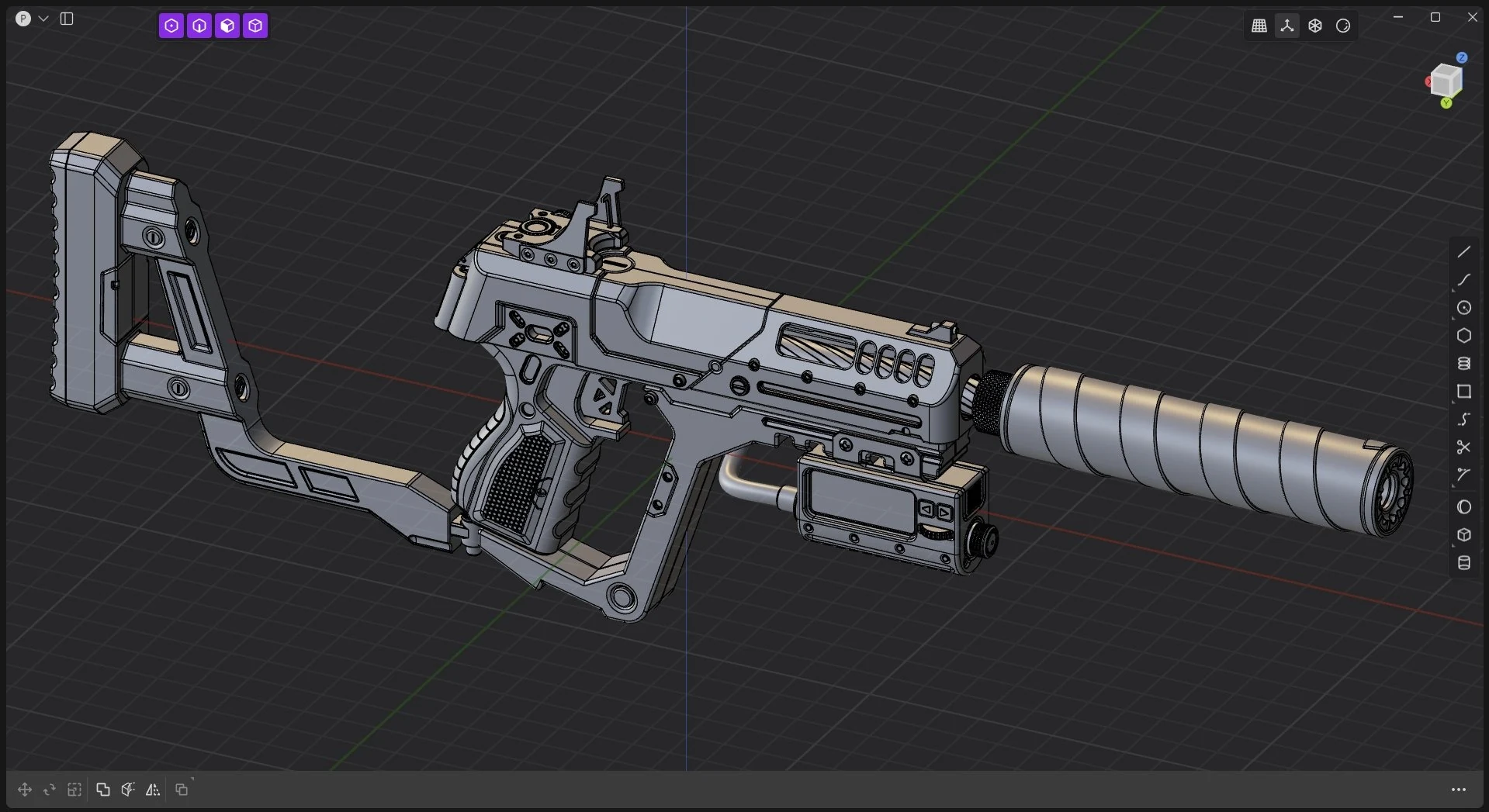Select the Sphere tool
The width and height of the screenshot is (1489, 812).
tap(1464, 507)
